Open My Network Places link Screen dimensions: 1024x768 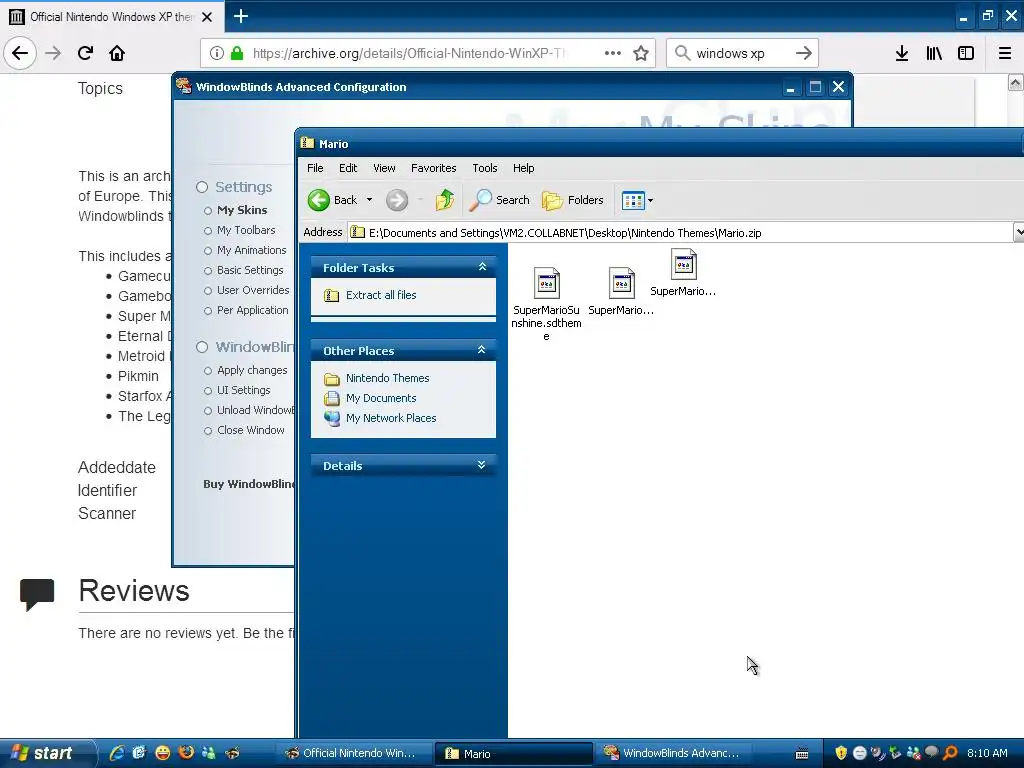tap(391, 418)
